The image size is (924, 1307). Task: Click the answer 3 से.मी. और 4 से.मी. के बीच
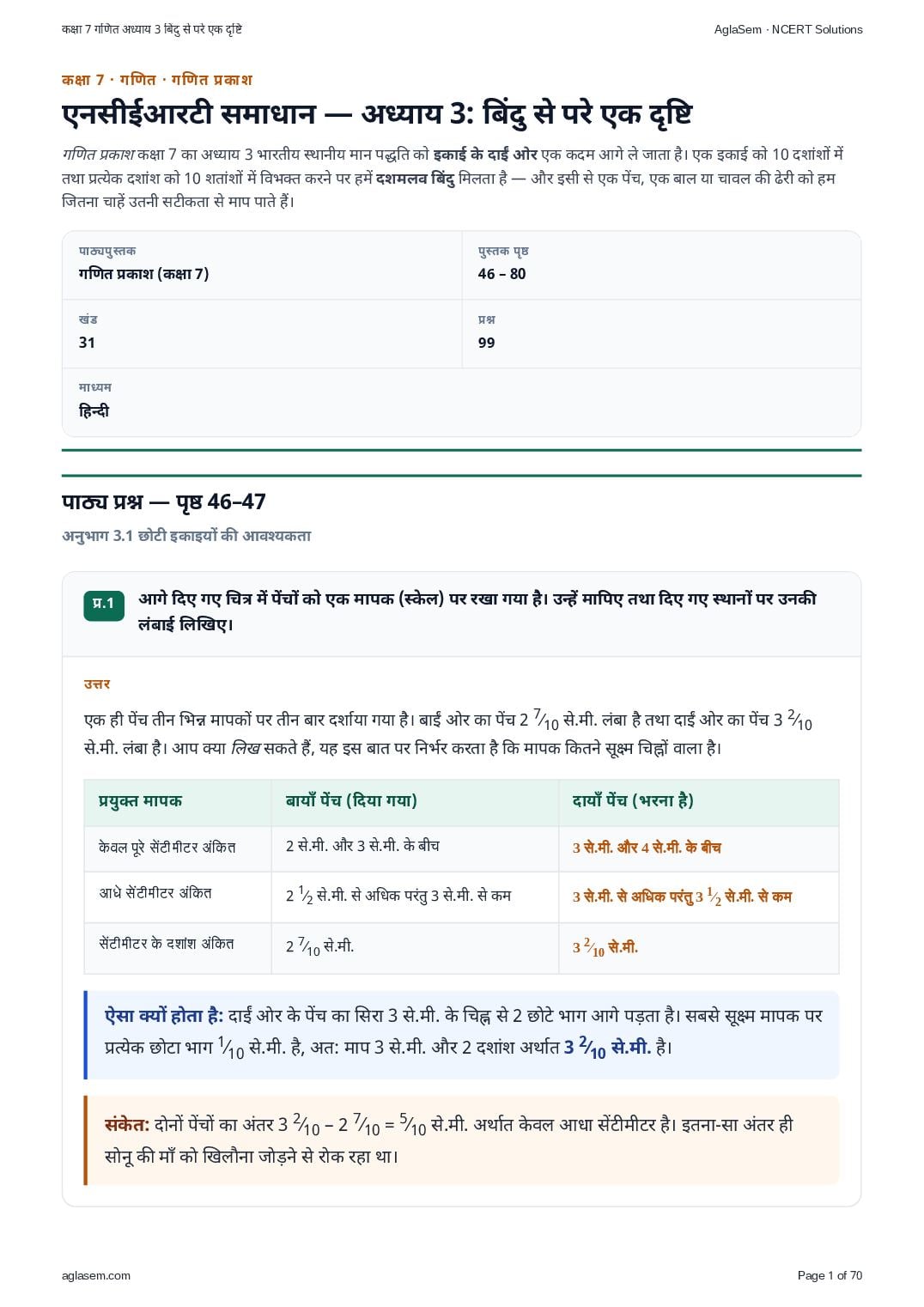pyautogui.click(x=647, y=848)
